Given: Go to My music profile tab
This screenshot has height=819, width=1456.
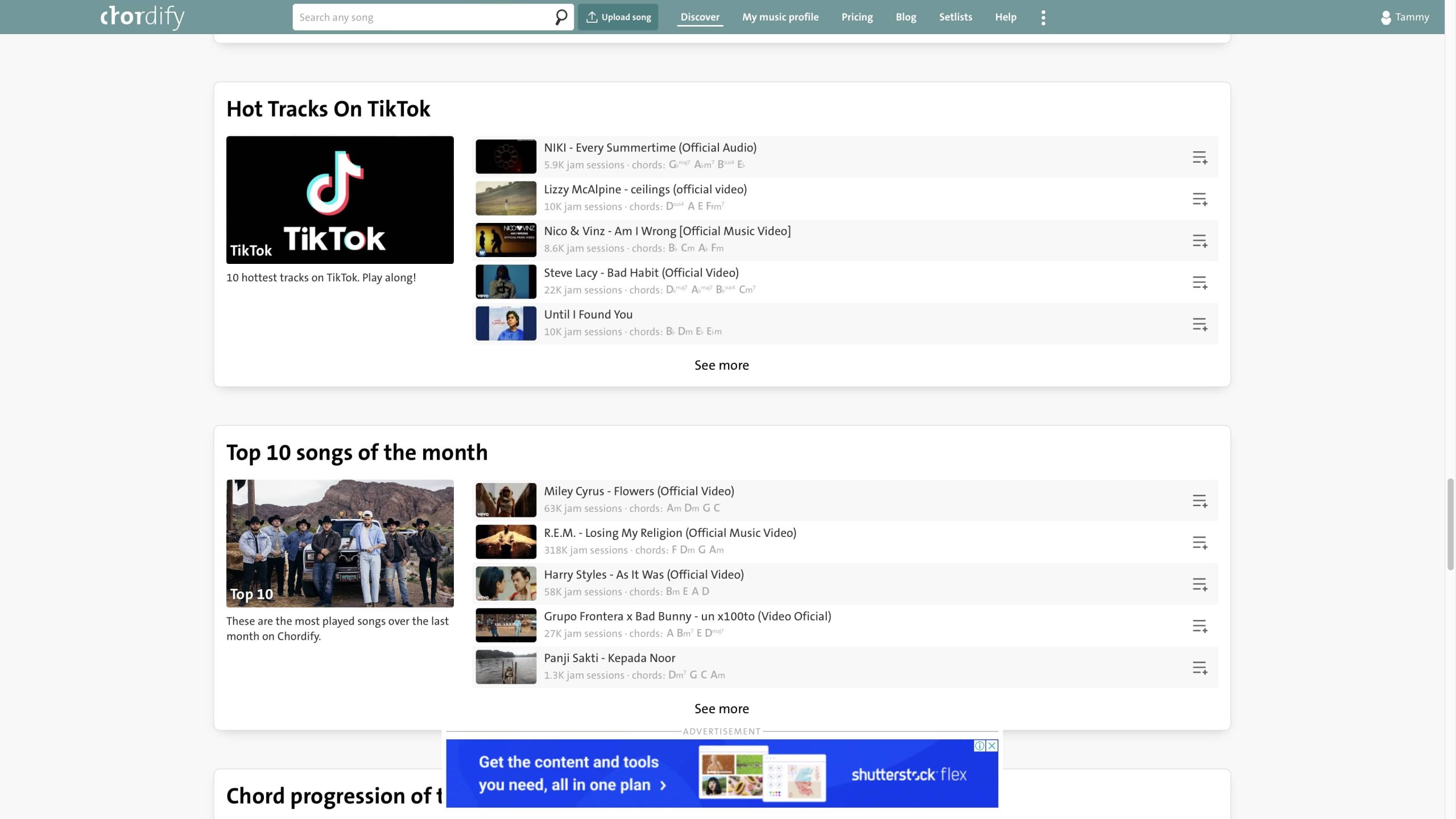Looking at the screenshot, I should point(780,17).
